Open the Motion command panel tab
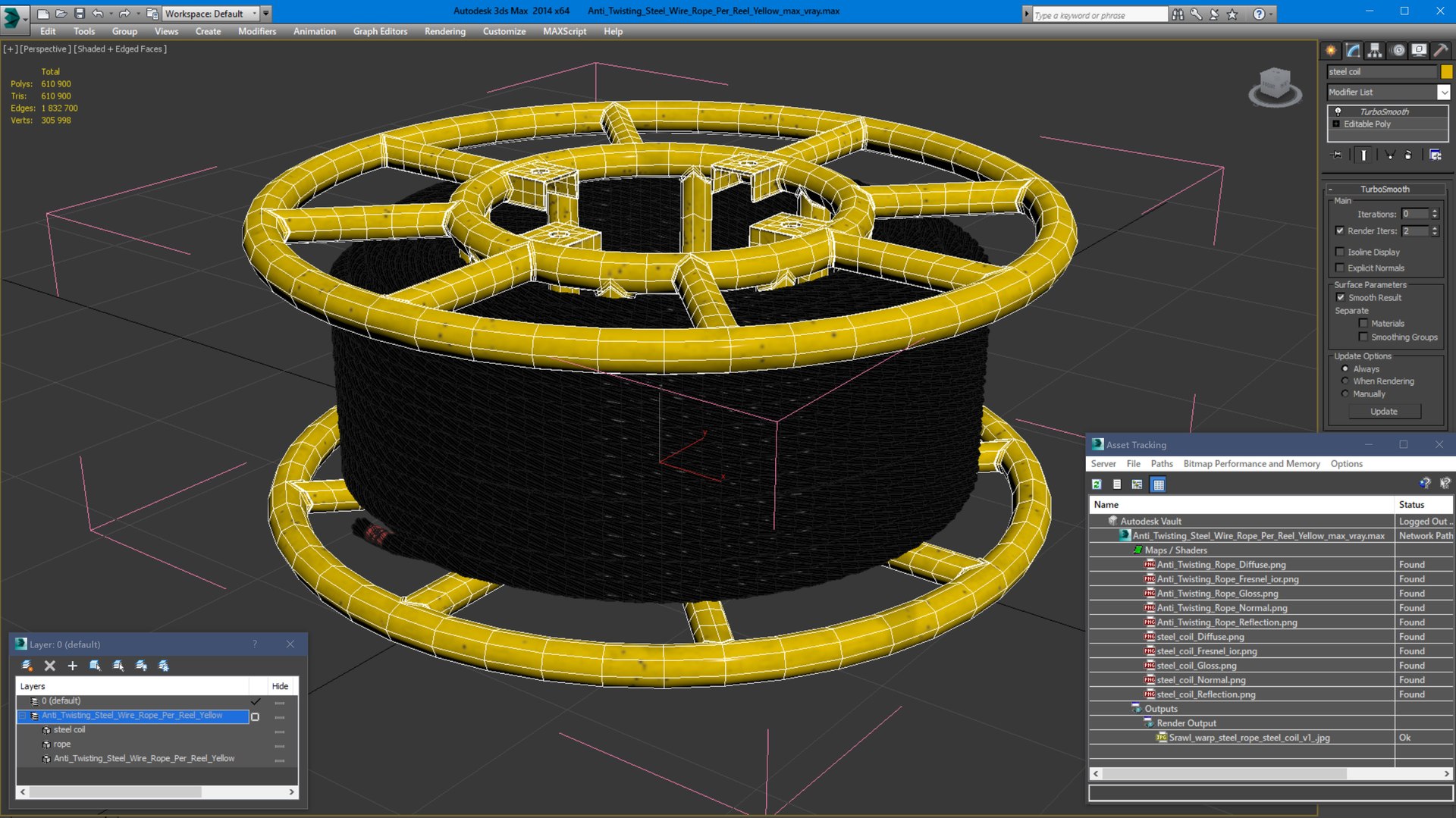Image resolution: width=1456 pixels, height=818 pixels. click(x=1398, y=51)
